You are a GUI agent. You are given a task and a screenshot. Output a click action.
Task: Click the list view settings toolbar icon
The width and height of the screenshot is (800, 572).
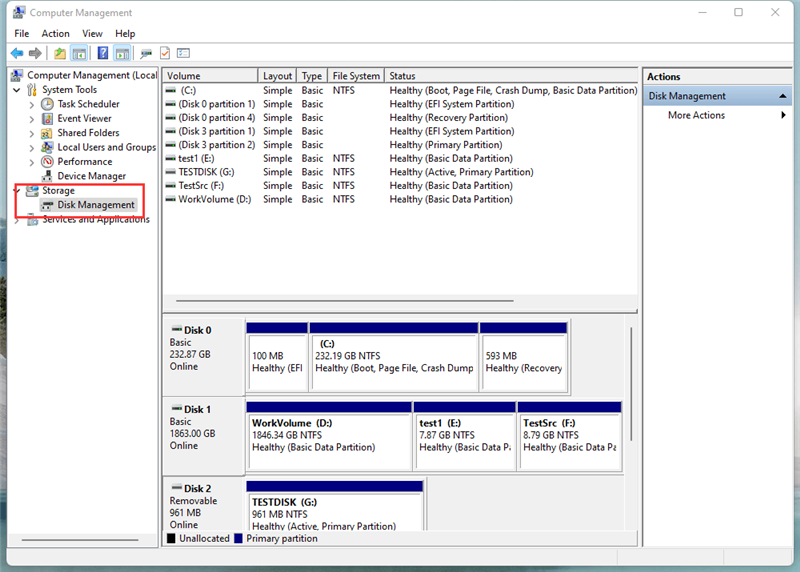point(183,53)
